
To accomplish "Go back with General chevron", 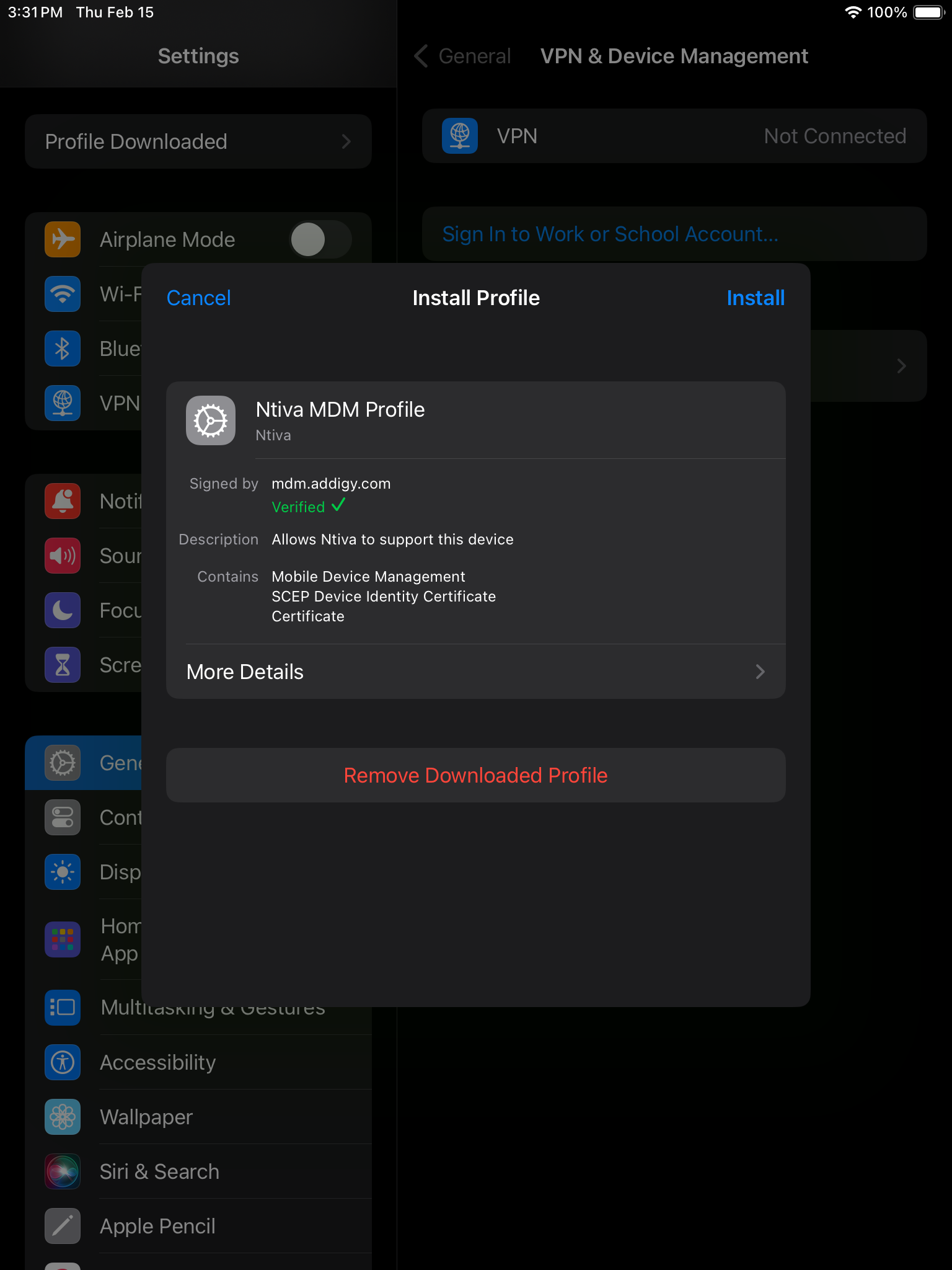I will [421, 56].
